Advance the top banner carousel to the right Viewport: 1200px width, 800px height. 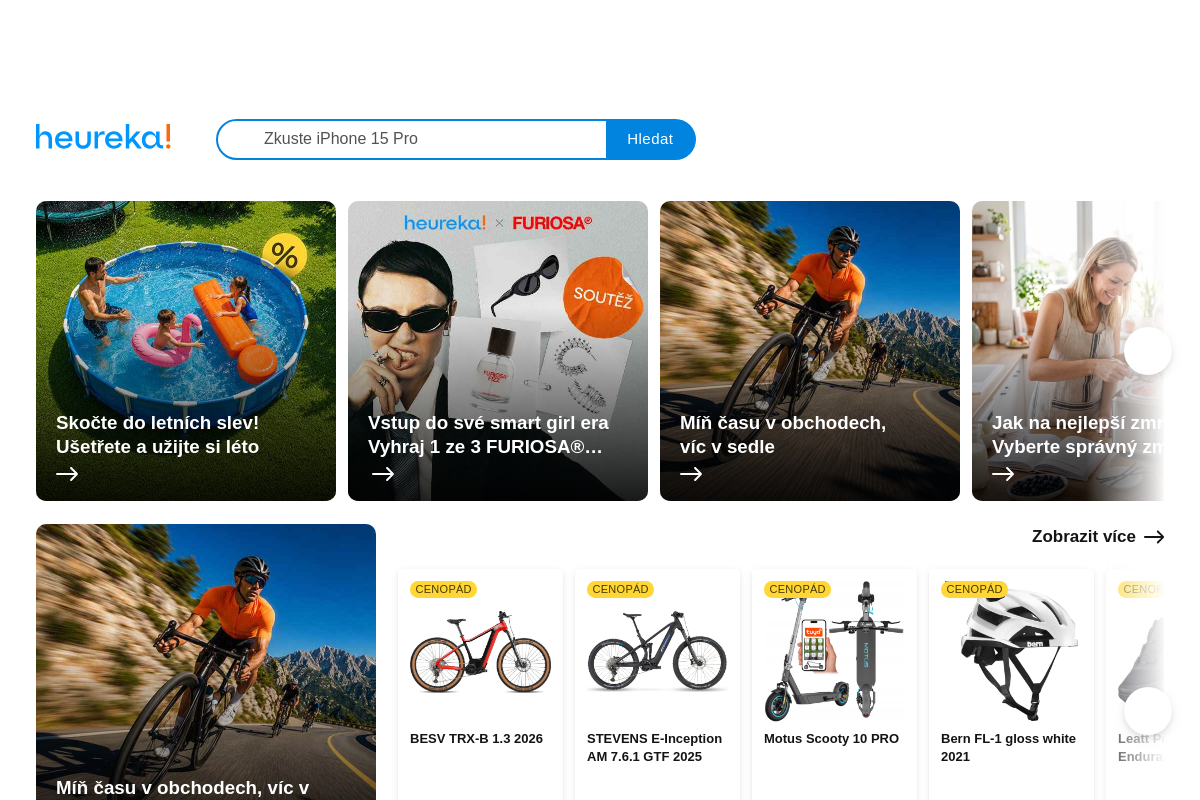[1148, 351]
